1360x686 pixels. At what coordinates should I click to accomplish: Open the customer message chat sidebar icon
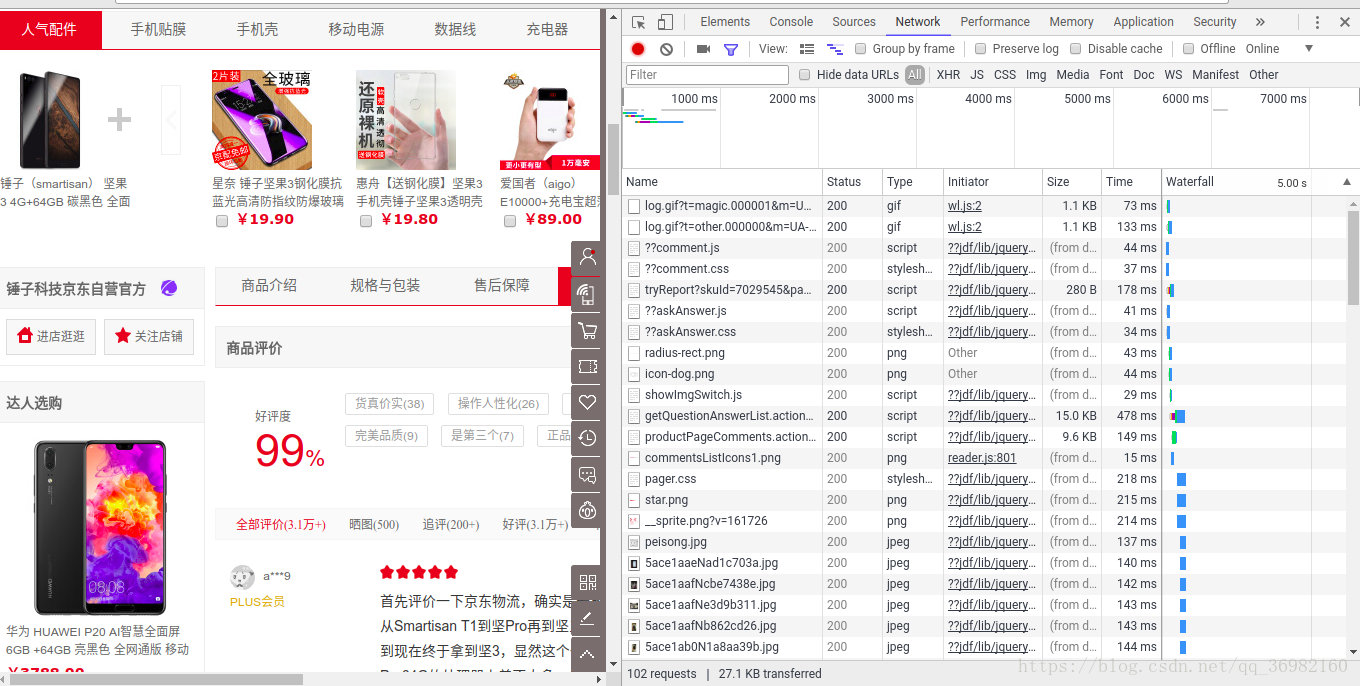(588, 474)
